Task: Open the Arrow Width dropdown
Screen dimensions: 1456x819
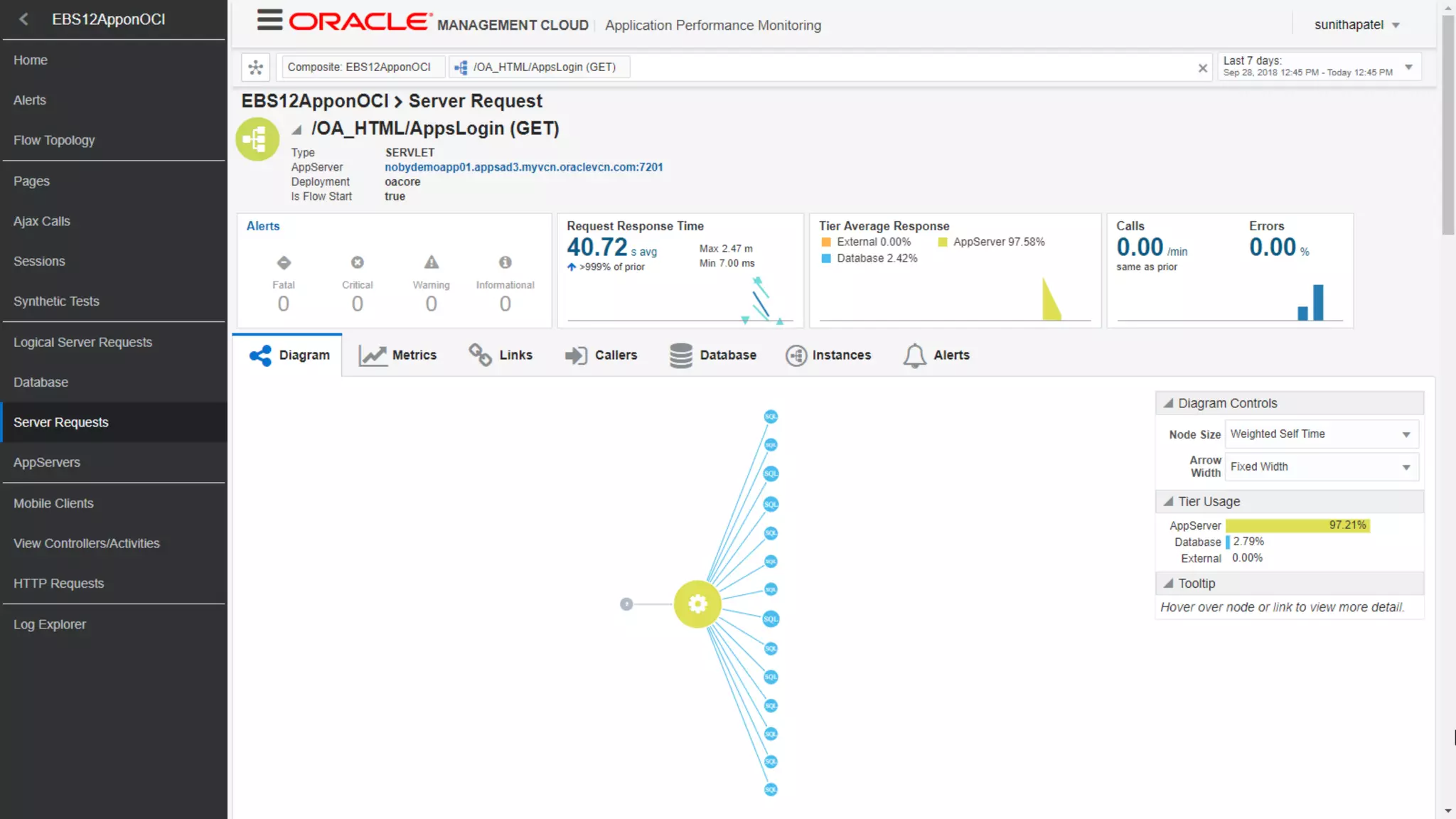Action: (x=1321, y=467)
